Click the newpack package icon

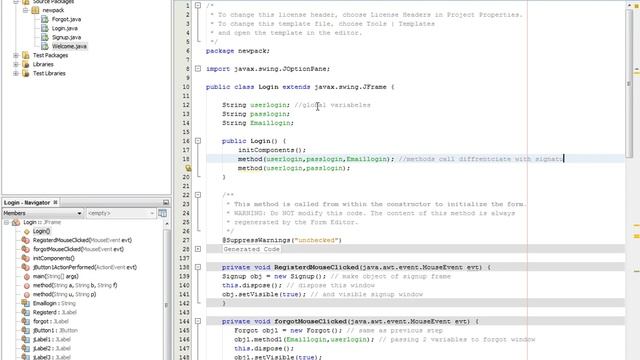pos(35,10)
